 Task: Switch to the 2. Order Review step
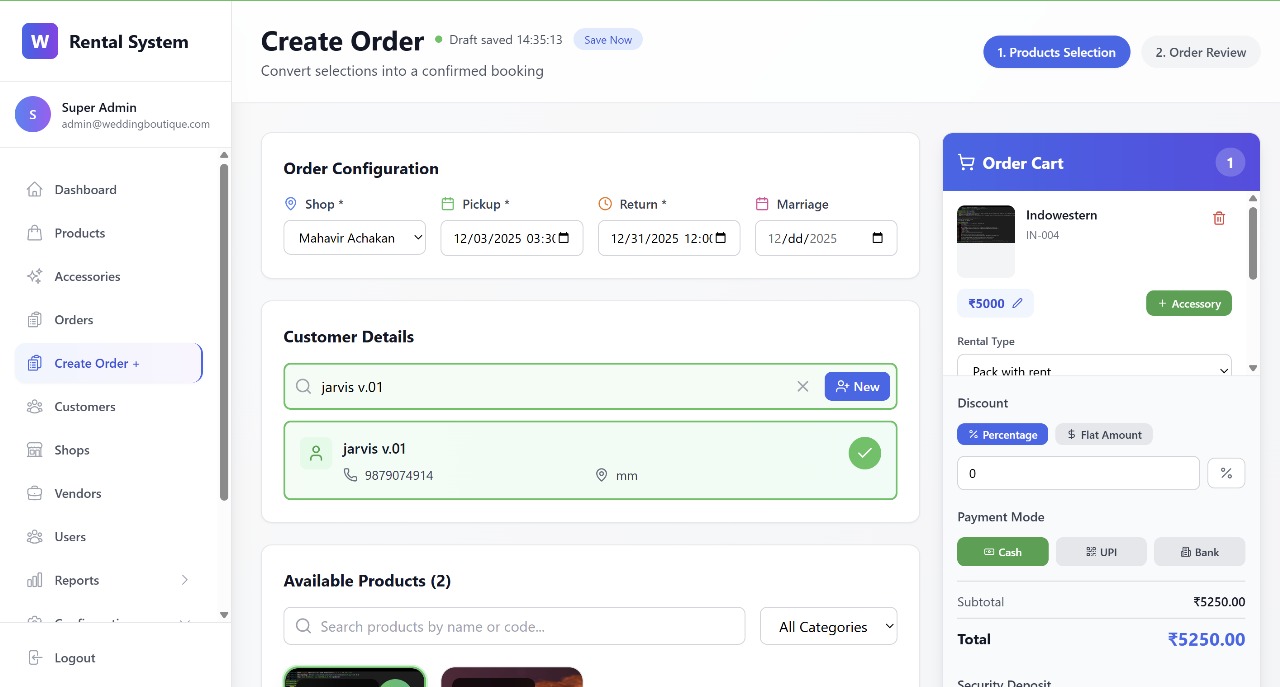(x=1200, y=52)
